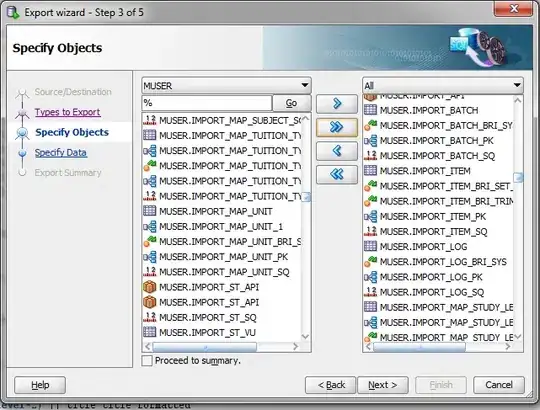Open the All object type dropdown
Image resolution: width=540 pixels, height=410 pixels.
pyautogui.click(x=443, y=85)
